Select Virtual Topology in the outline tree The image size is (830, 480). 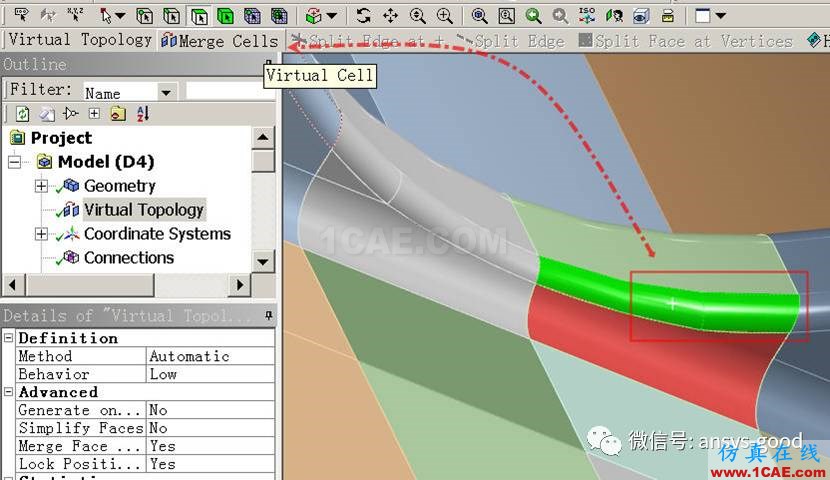(143, 210)
